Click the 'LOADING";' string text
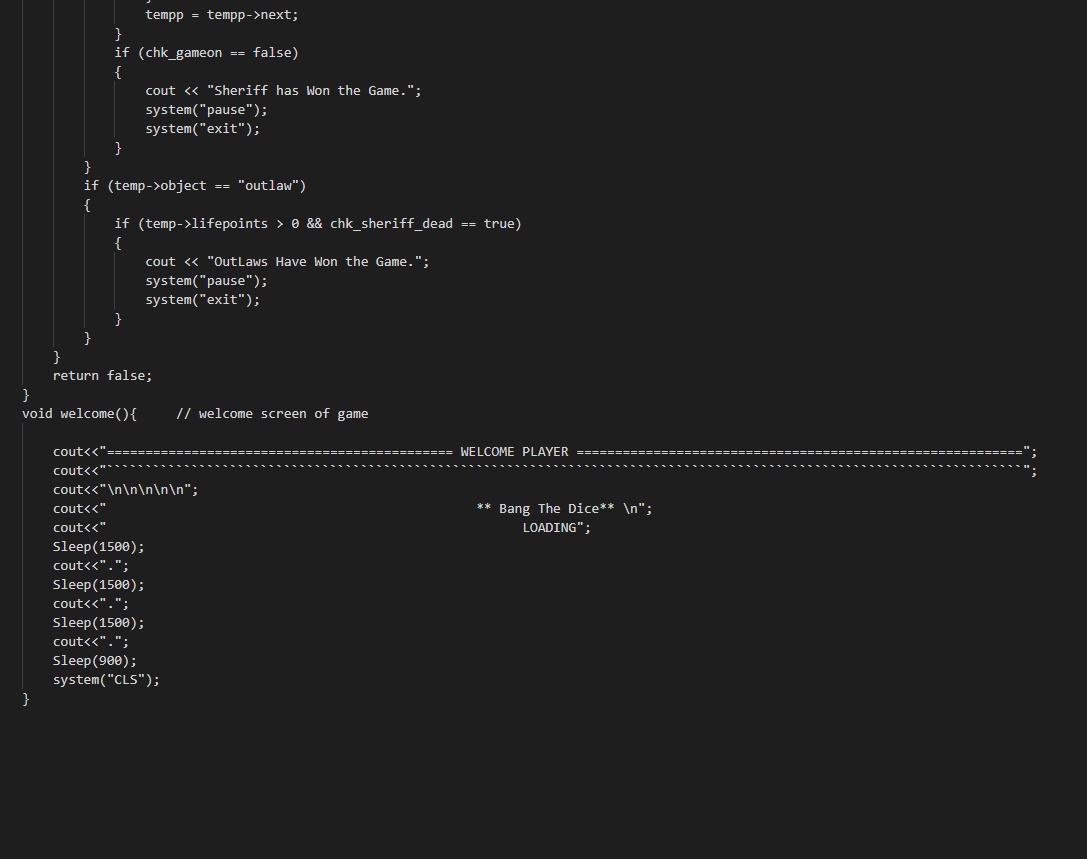The image size is (1087, 859). (557, 528)
